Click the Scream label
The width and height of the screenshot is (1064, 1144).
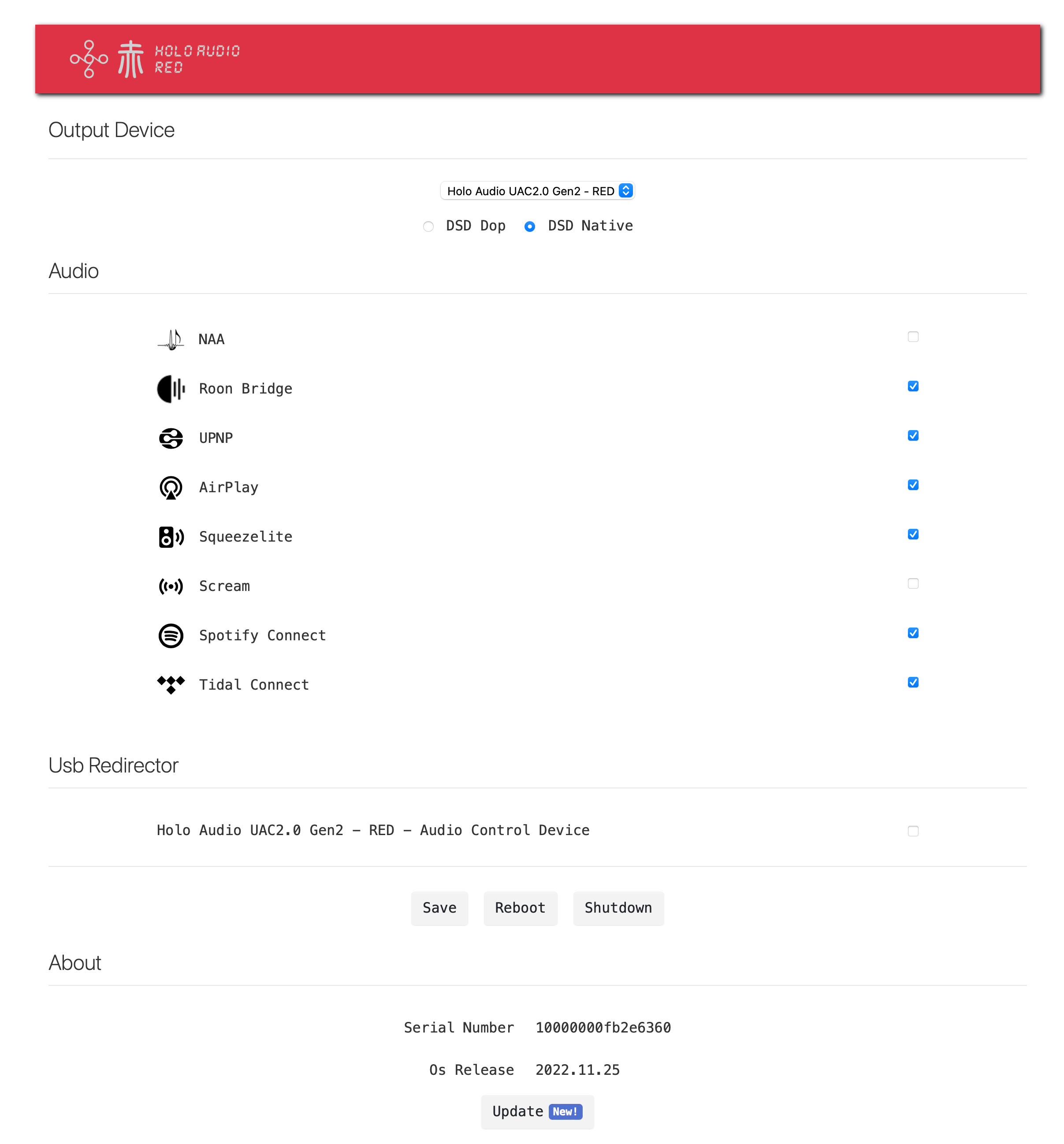click(224, 587)
